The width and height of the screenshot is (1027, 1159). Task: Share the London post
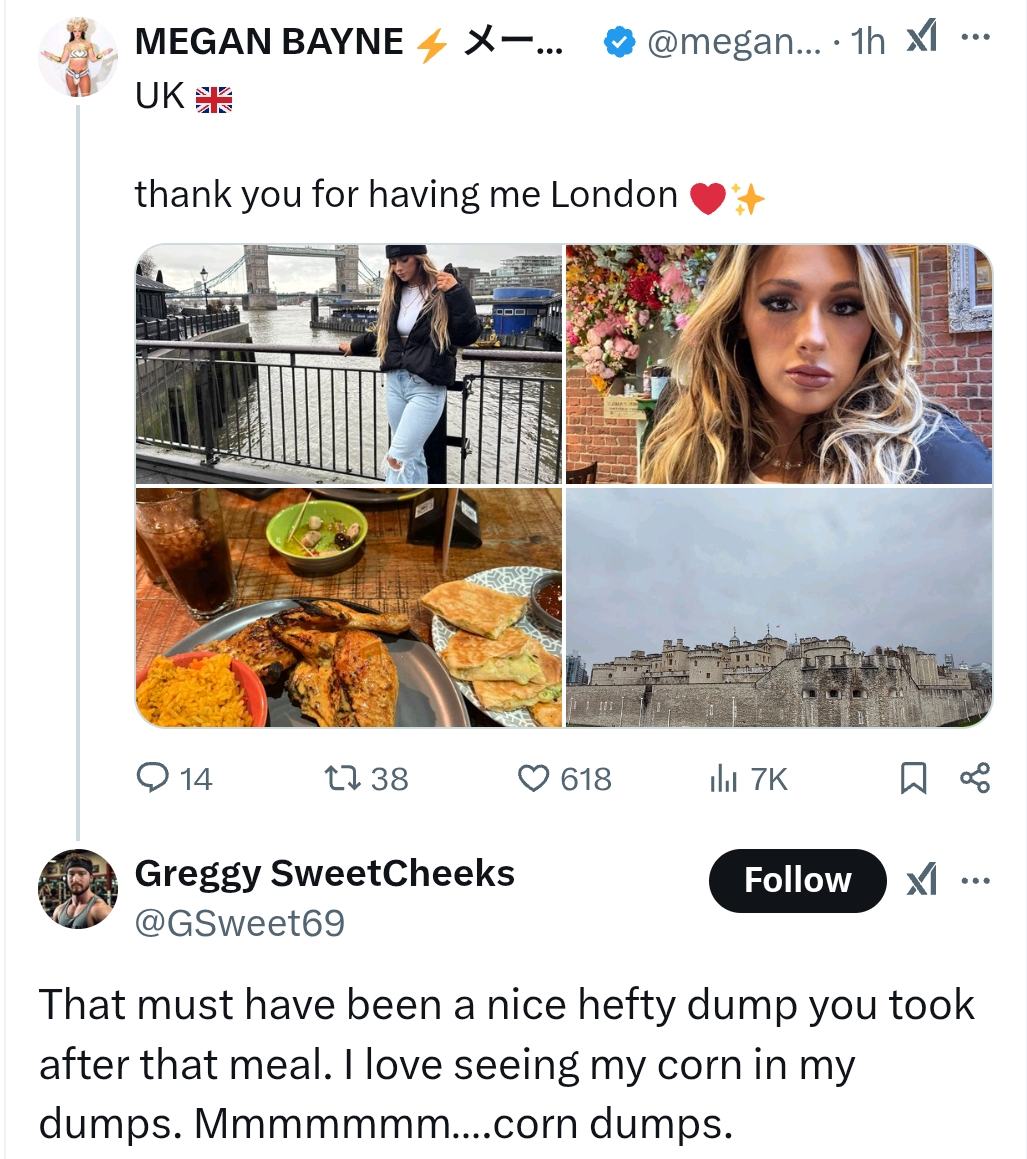pos(975,778)
